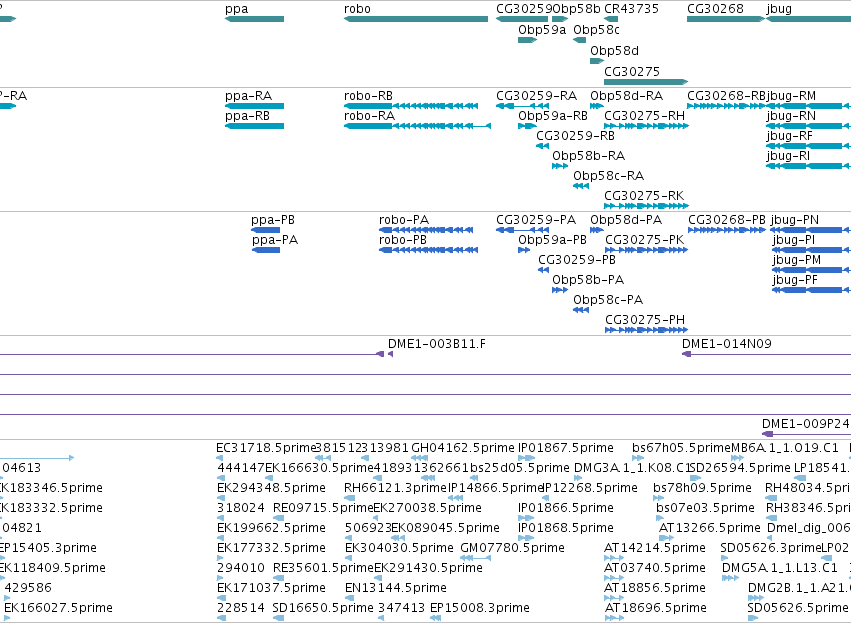Click the jbug gene label
The image size is (851, 623).
tap(779, 9)
